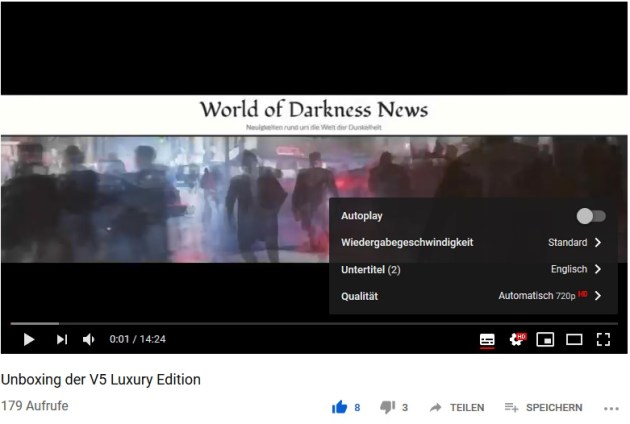This screenshot has width=630, height=424.
Task: Click the save-to-playlist icon
Action: point(511,408)
